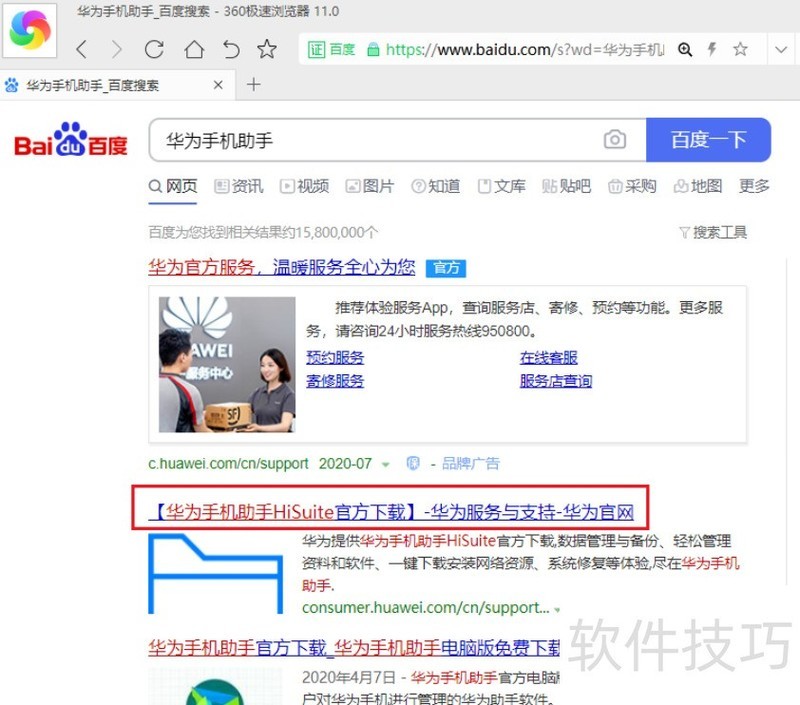Image resolution: width=800 pixels, height=705 pixels.
Task: Open the 服务店查询 link
Action: coord(556,381)
